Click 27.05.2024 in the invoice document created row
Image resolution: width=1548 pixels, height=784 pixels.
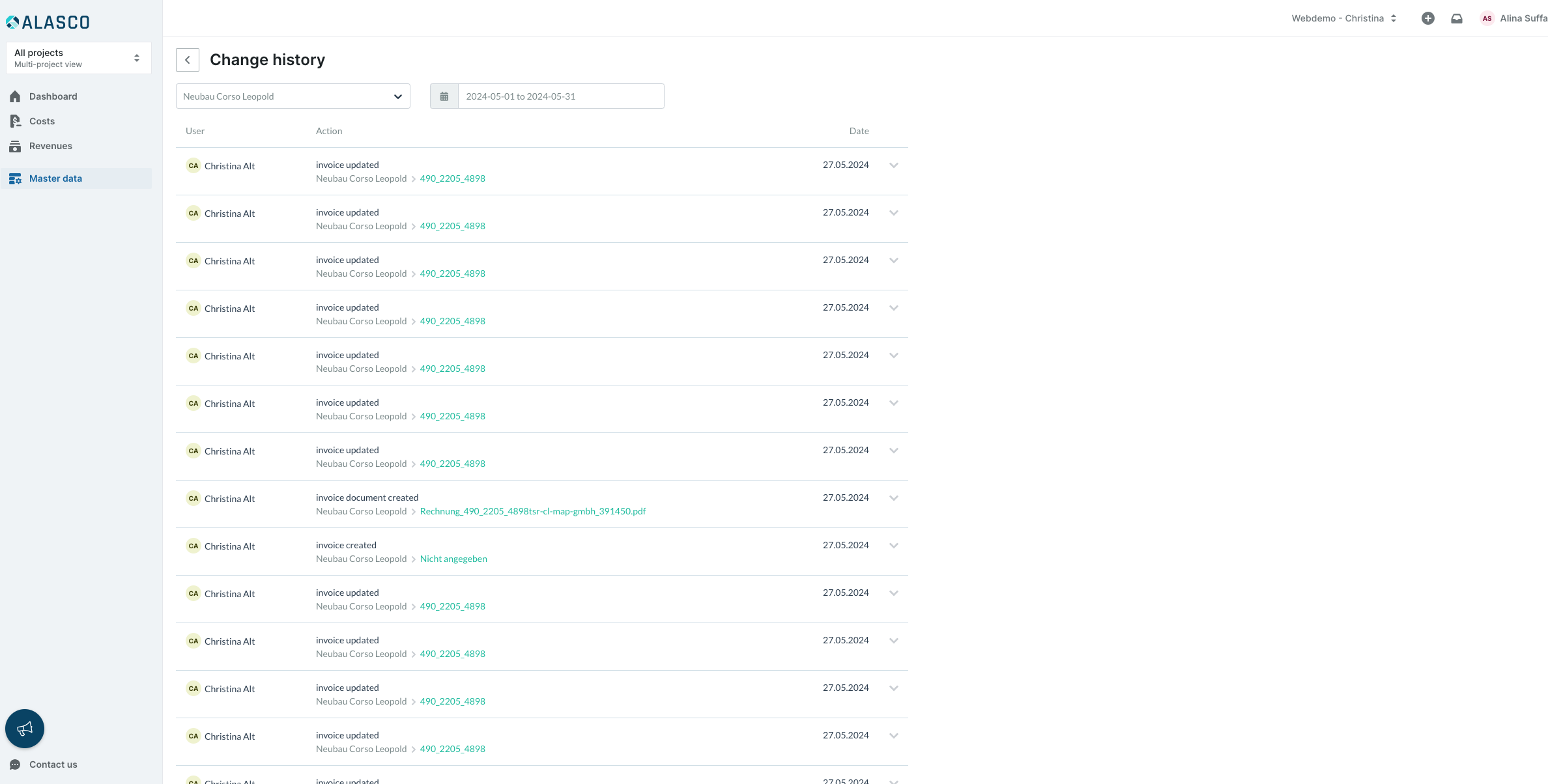846,497
